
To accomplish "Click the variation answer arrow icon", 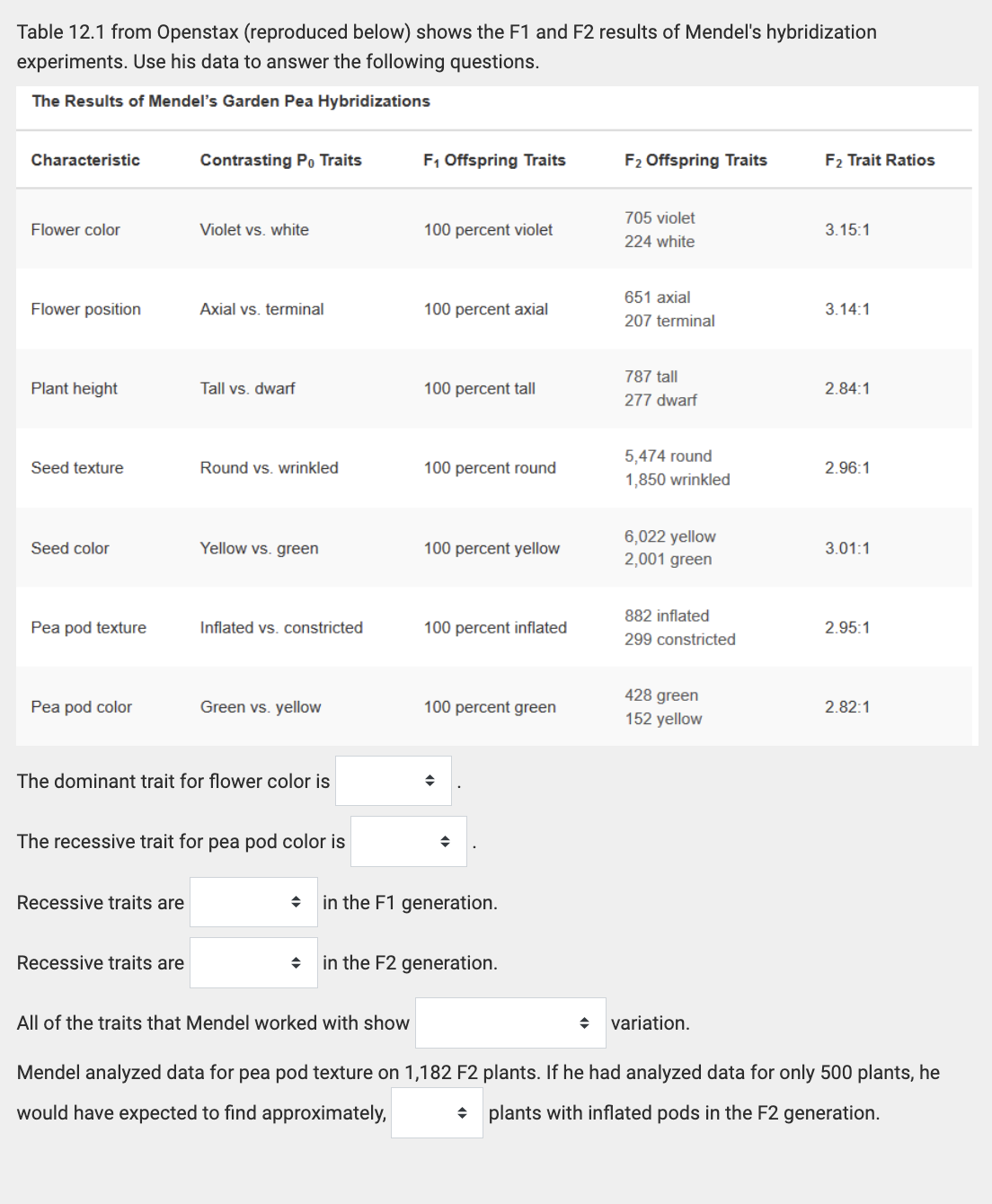I will [x=585, y=1022].
